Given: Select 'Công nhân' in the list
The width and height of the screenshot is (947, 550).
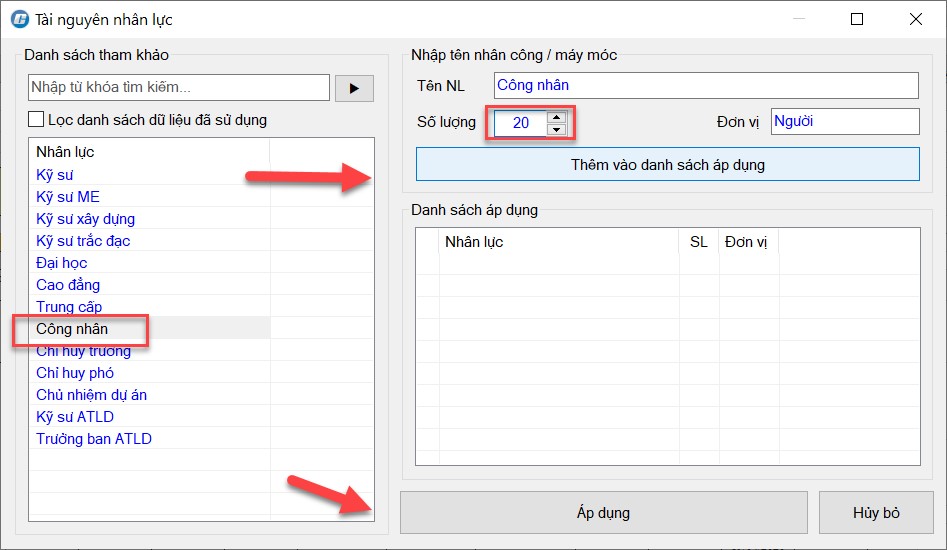Looking at the screenshot, I should point(72,329).
